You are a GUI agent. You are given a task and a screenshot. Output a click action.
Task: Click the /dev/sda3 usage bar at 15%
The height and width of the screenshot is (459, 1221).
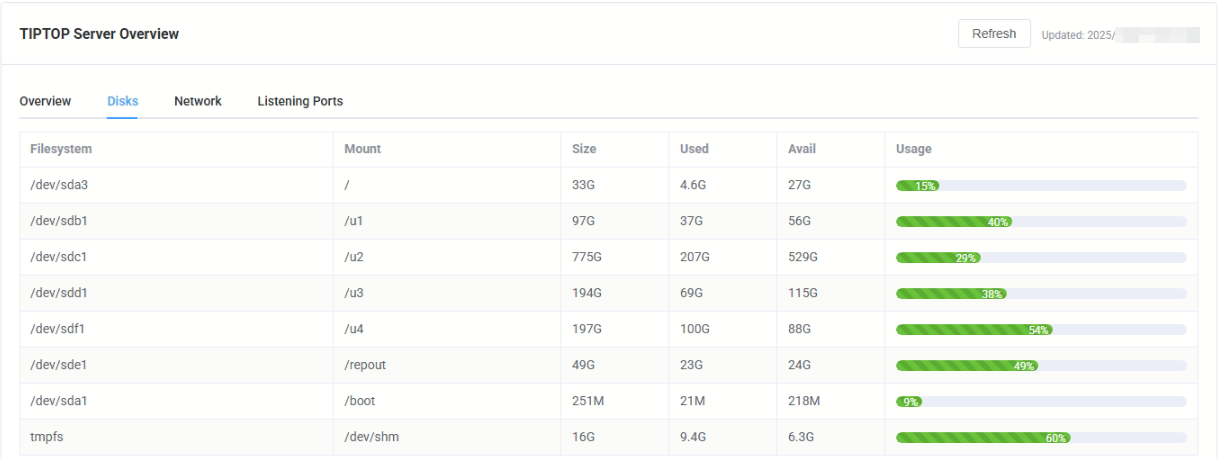coord(1040,186)
